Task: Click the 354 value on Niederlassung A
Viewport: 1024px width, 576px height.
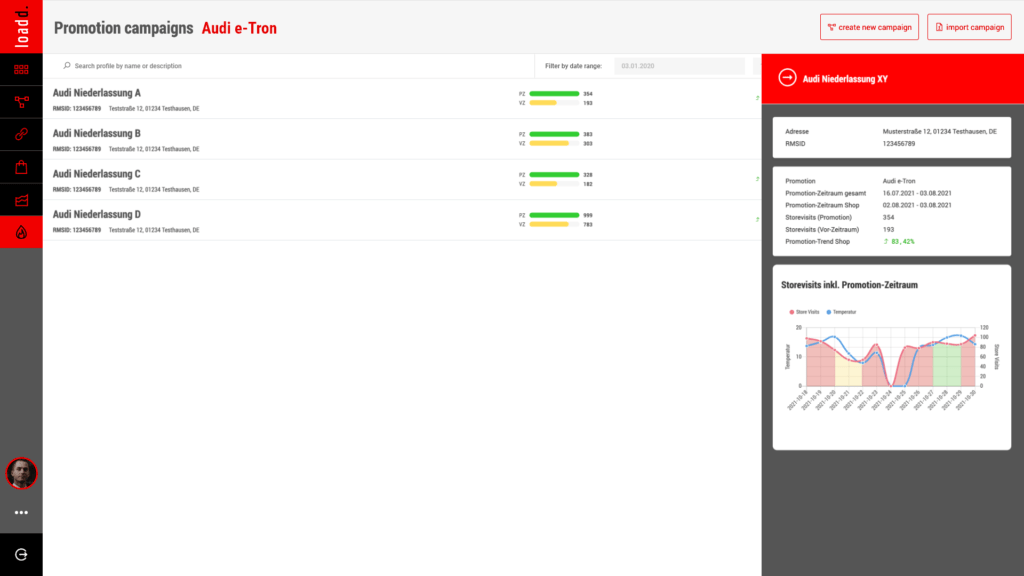Action: [x=588, y=93]
